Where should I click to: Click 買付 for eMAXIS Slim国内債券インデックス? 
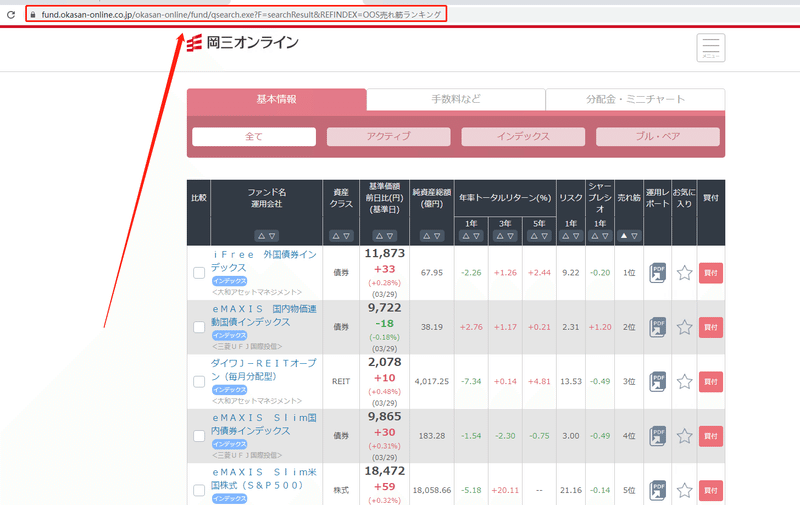(711, 436)
